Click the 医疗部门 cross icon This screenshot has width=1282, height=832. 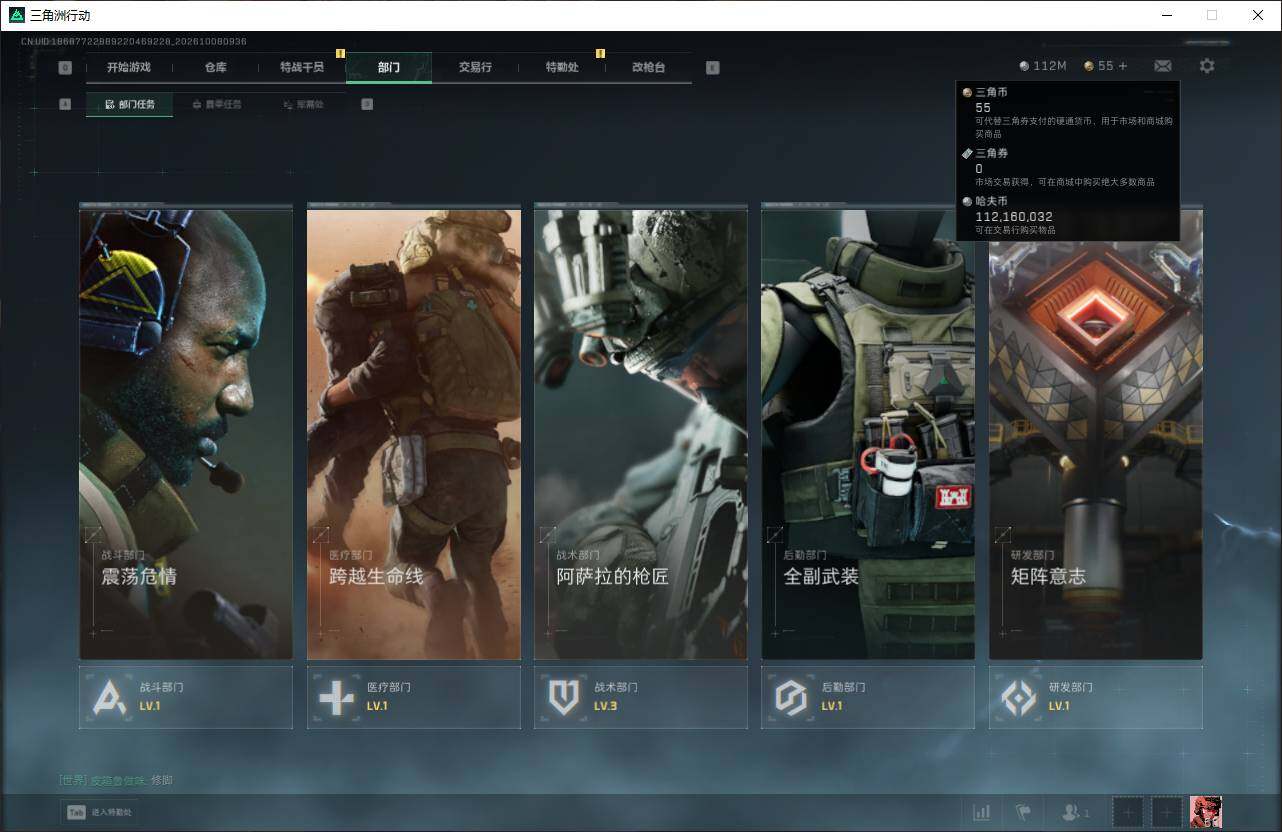[336, 697]
